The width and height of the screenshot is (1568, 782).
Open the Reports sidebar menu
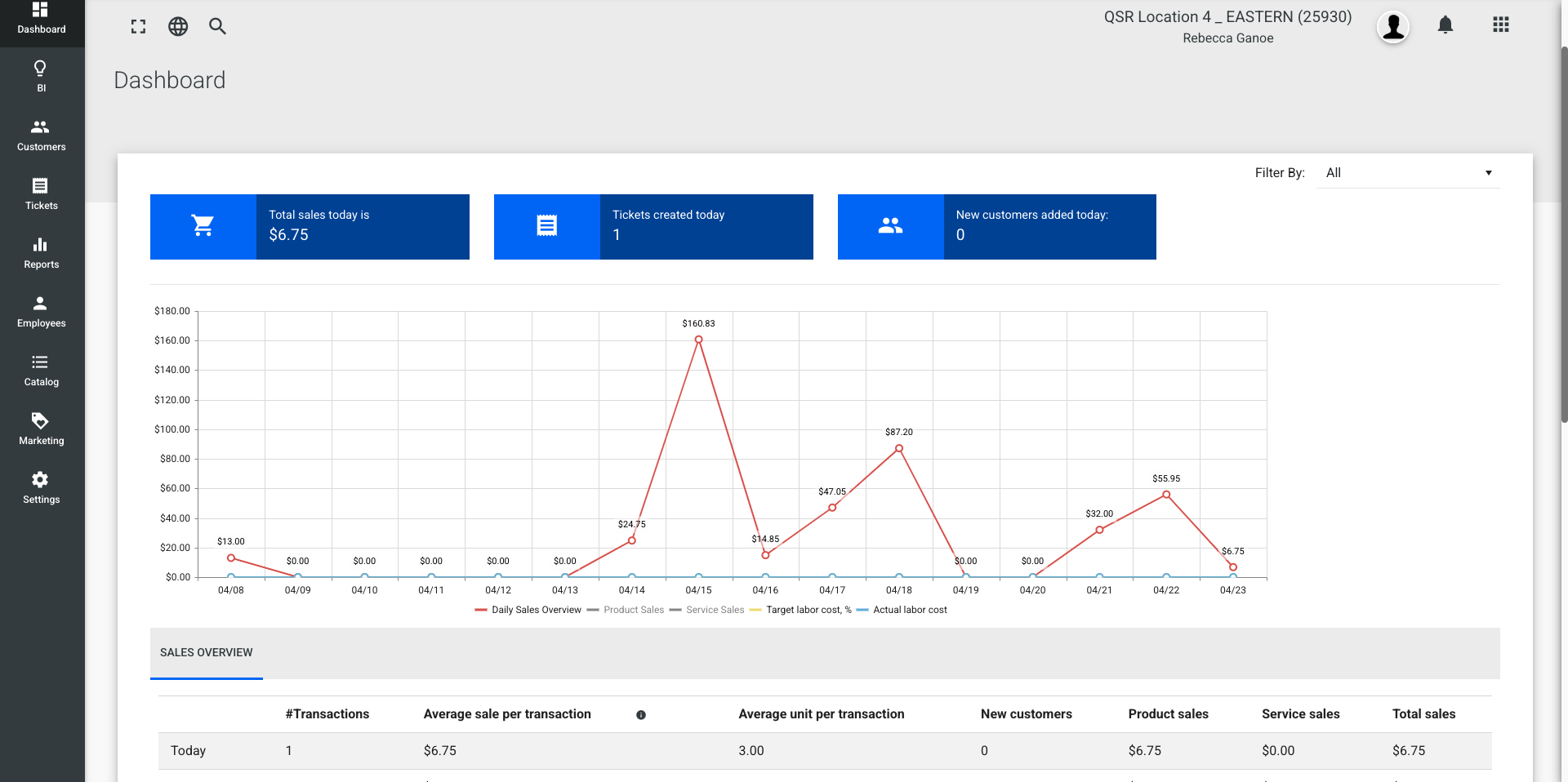pyautogui.click(x=41, y=253)
